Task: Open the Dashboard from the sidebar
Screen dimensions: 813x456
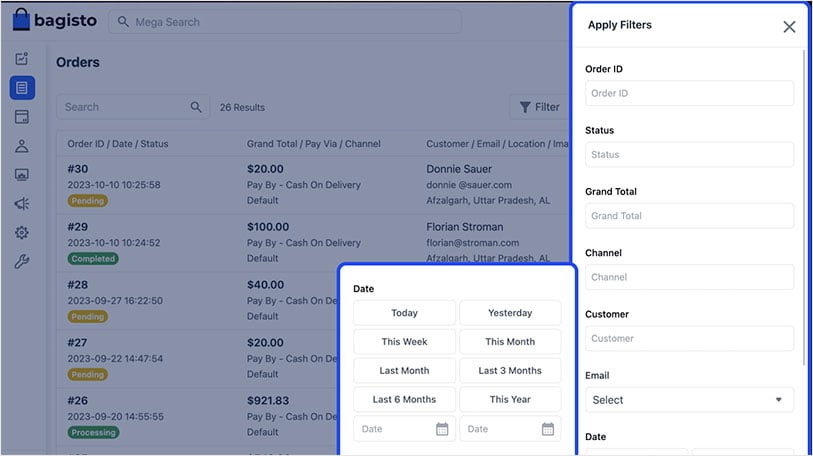Action: tap(22, 59)
